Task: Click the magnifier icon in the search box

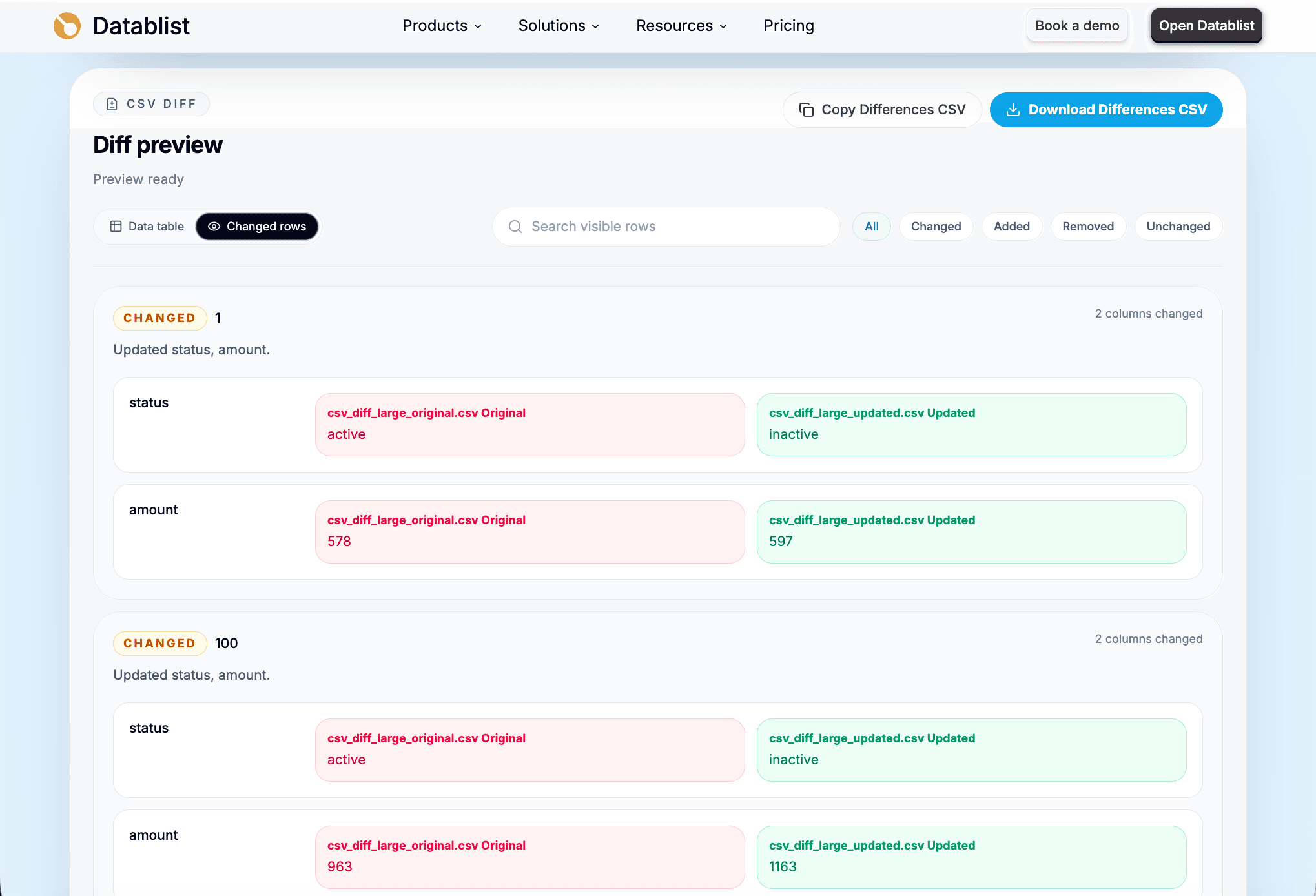Action: [515, 227]
